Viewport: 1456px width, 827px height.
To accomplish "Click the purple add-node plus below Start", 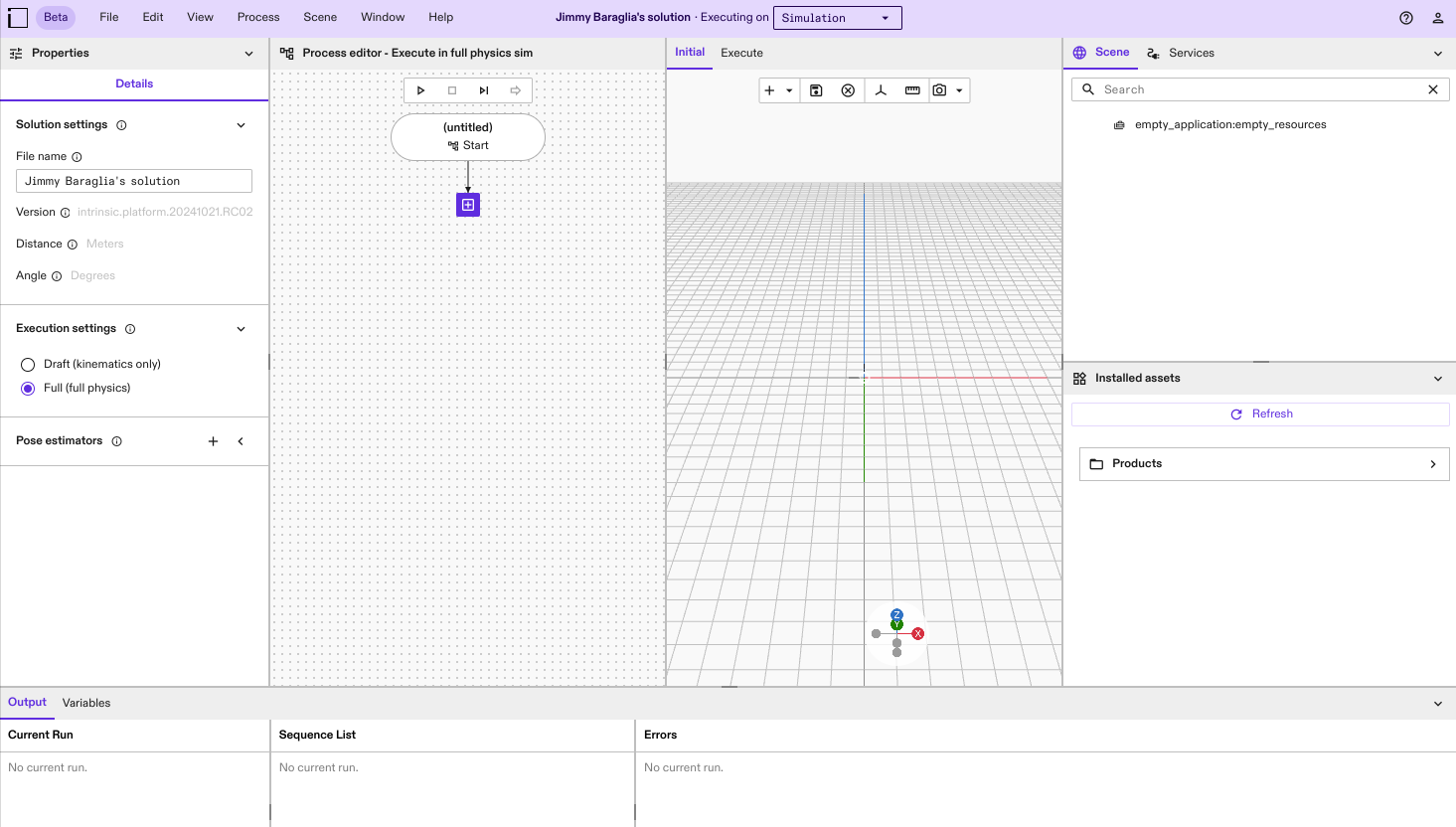I will point(468,205).
